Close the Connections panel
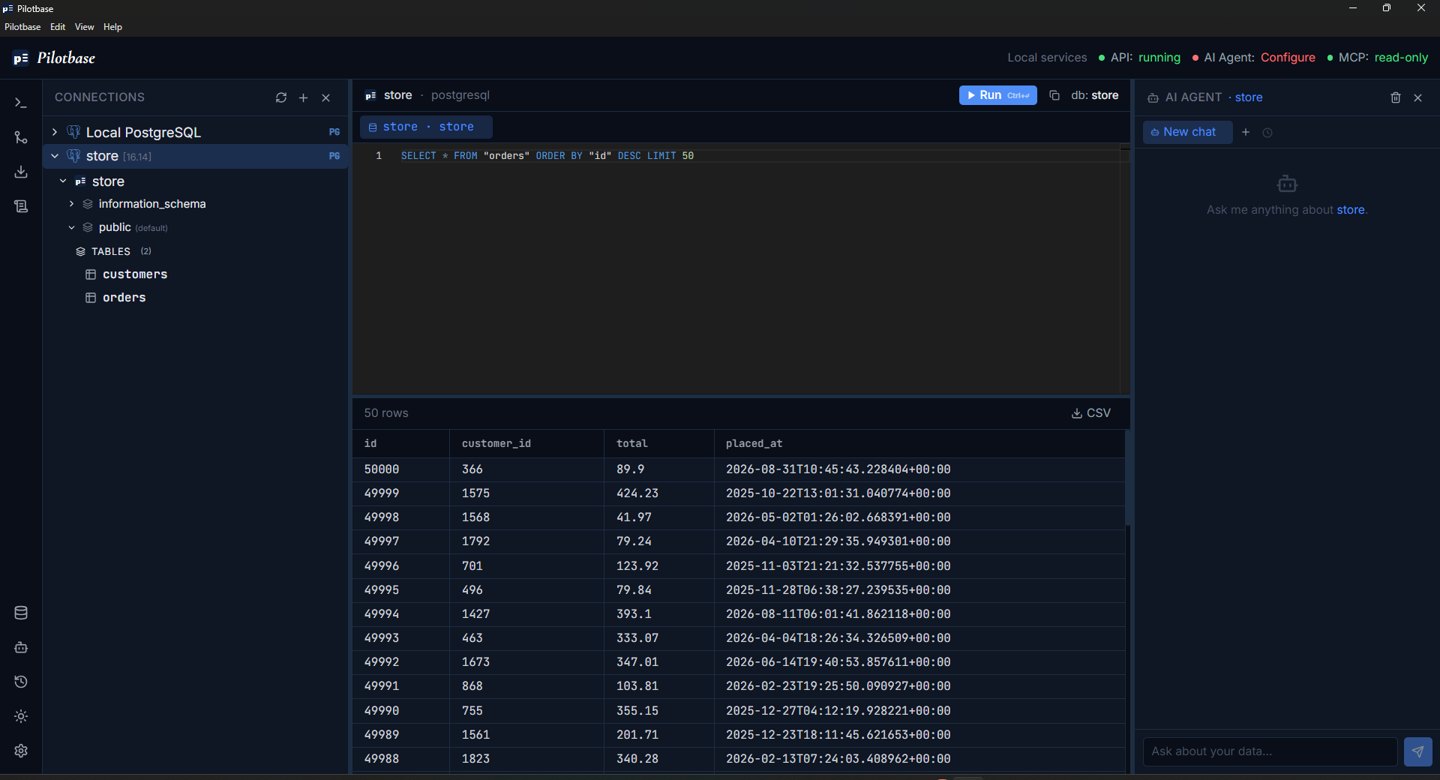The image size is (1440, 780). [326, 98]
